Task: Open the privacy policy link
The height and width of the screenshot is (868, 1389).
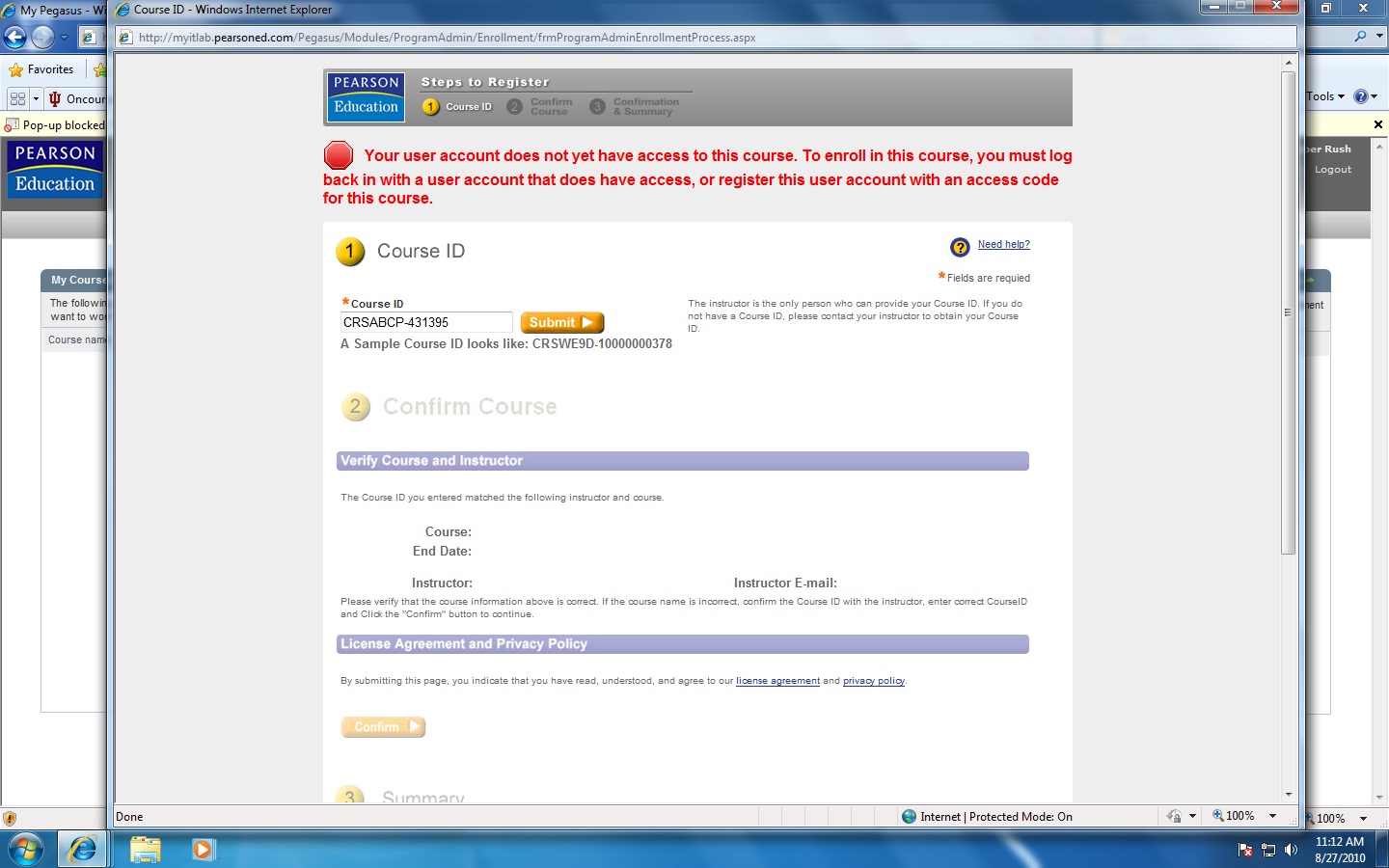Action: [873, 681]
